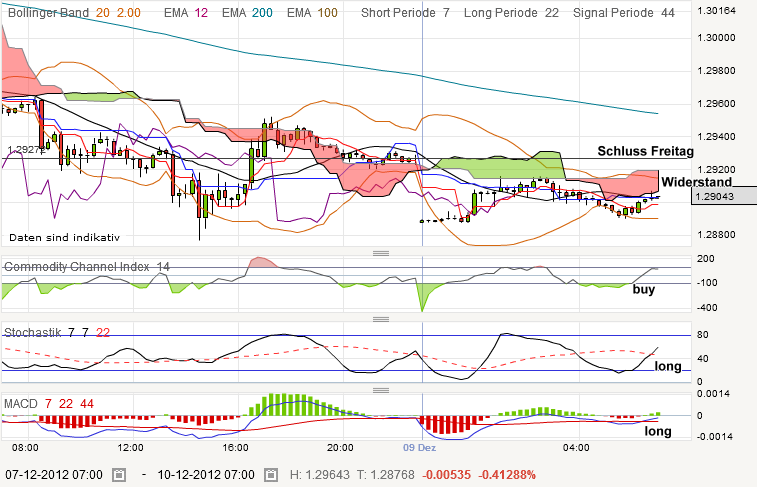Select the Commodity Channel Index 14 label
Viewport: 757px width, 487px height.
click(x=87, y=266)
